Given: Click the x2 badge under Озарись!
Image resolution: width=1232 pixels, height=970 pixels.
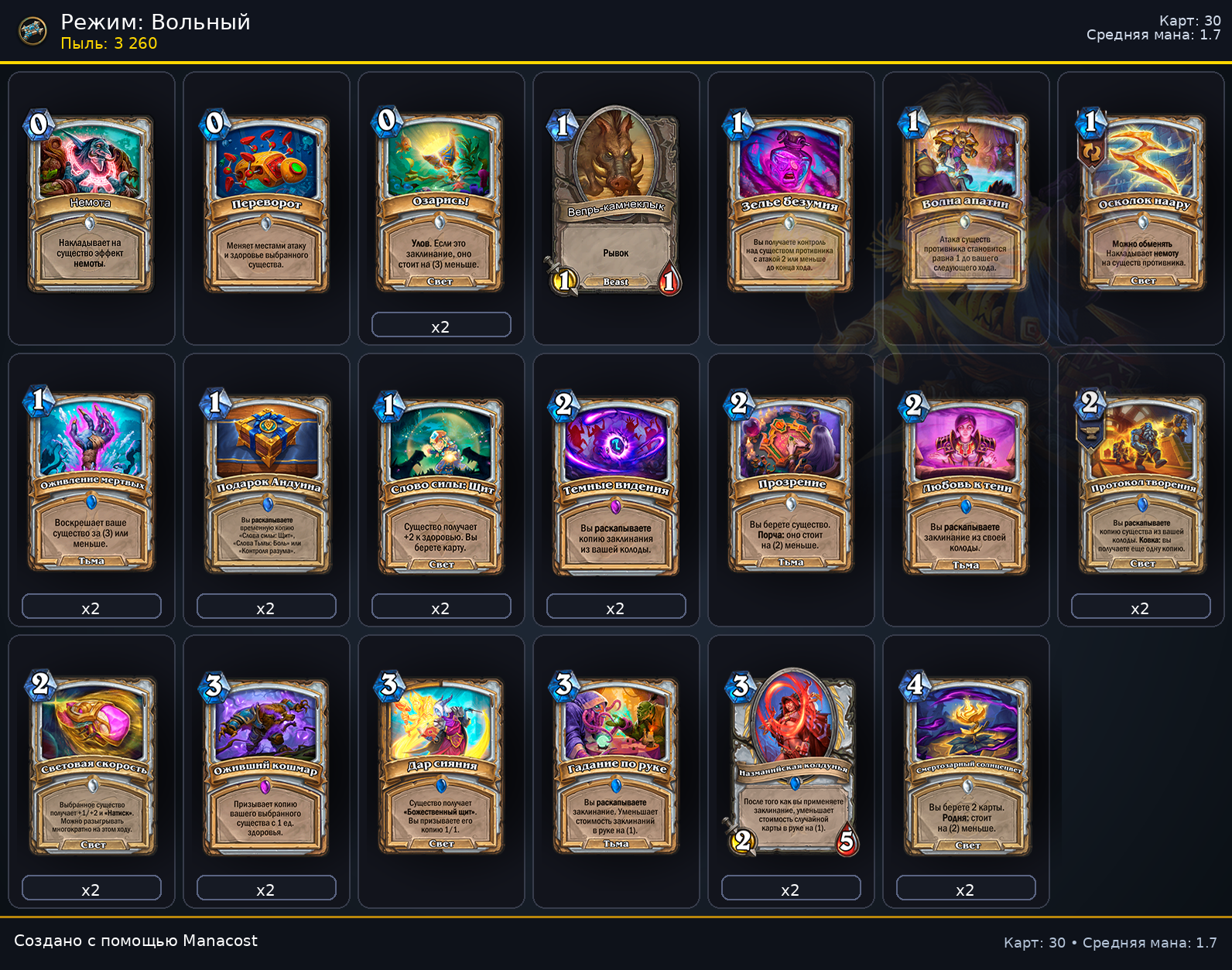Looking at the screenshot, I should pyautogui.click(x=441, y=326).
